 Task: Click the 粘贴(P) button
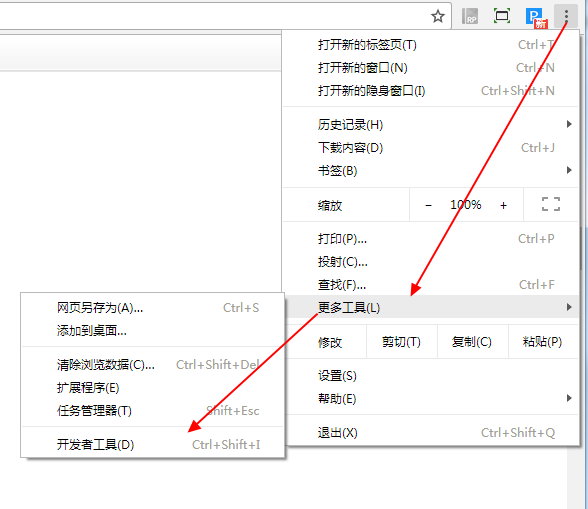[x=543, y=342]
